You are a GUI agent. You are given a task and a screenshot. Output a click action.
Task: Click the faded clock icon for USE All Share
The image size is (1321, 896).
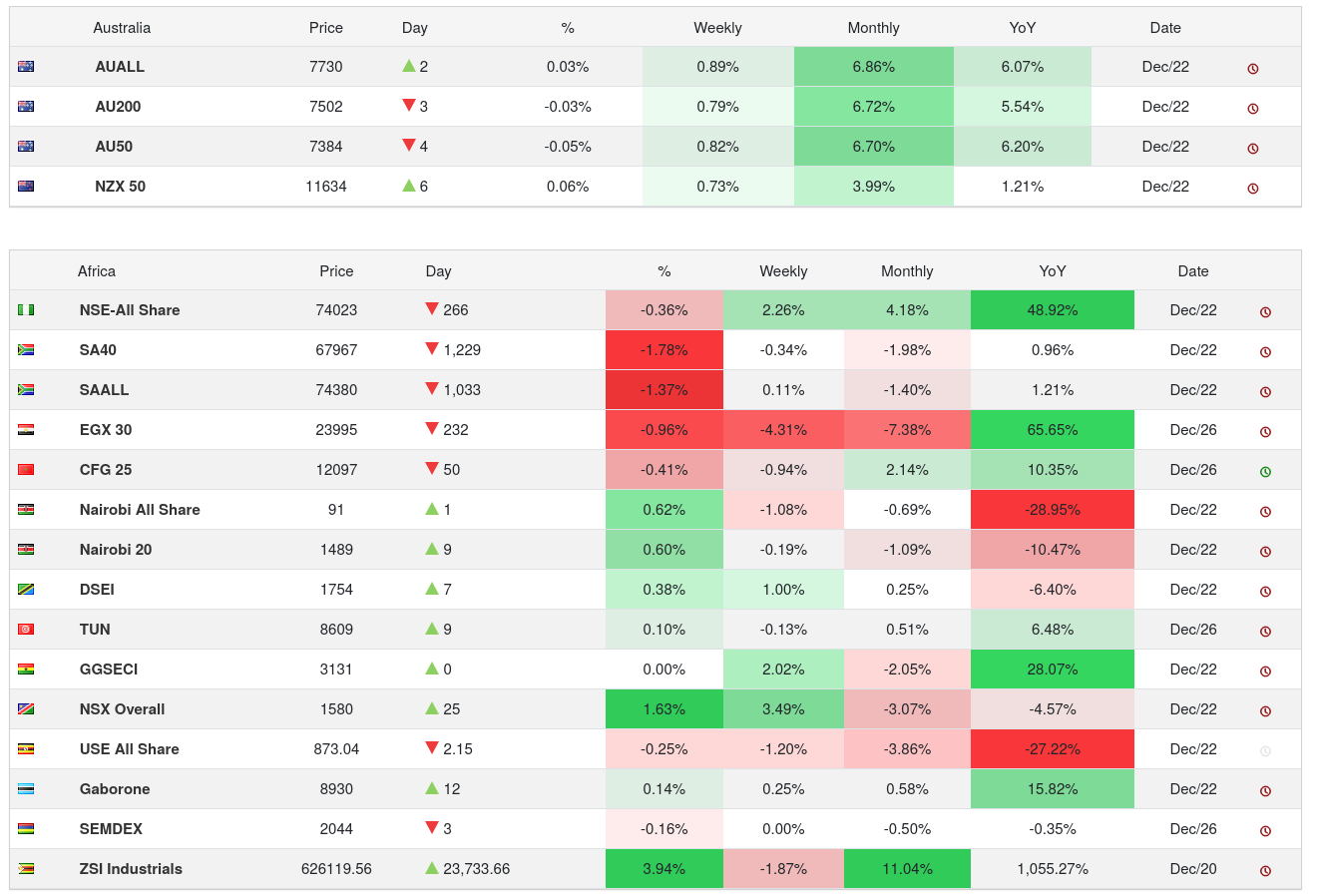[1265, 751]
